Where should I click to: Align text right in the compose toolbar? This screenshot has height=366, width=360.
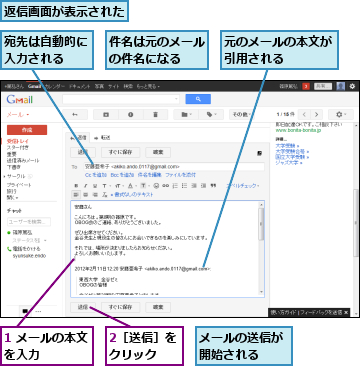95,194
